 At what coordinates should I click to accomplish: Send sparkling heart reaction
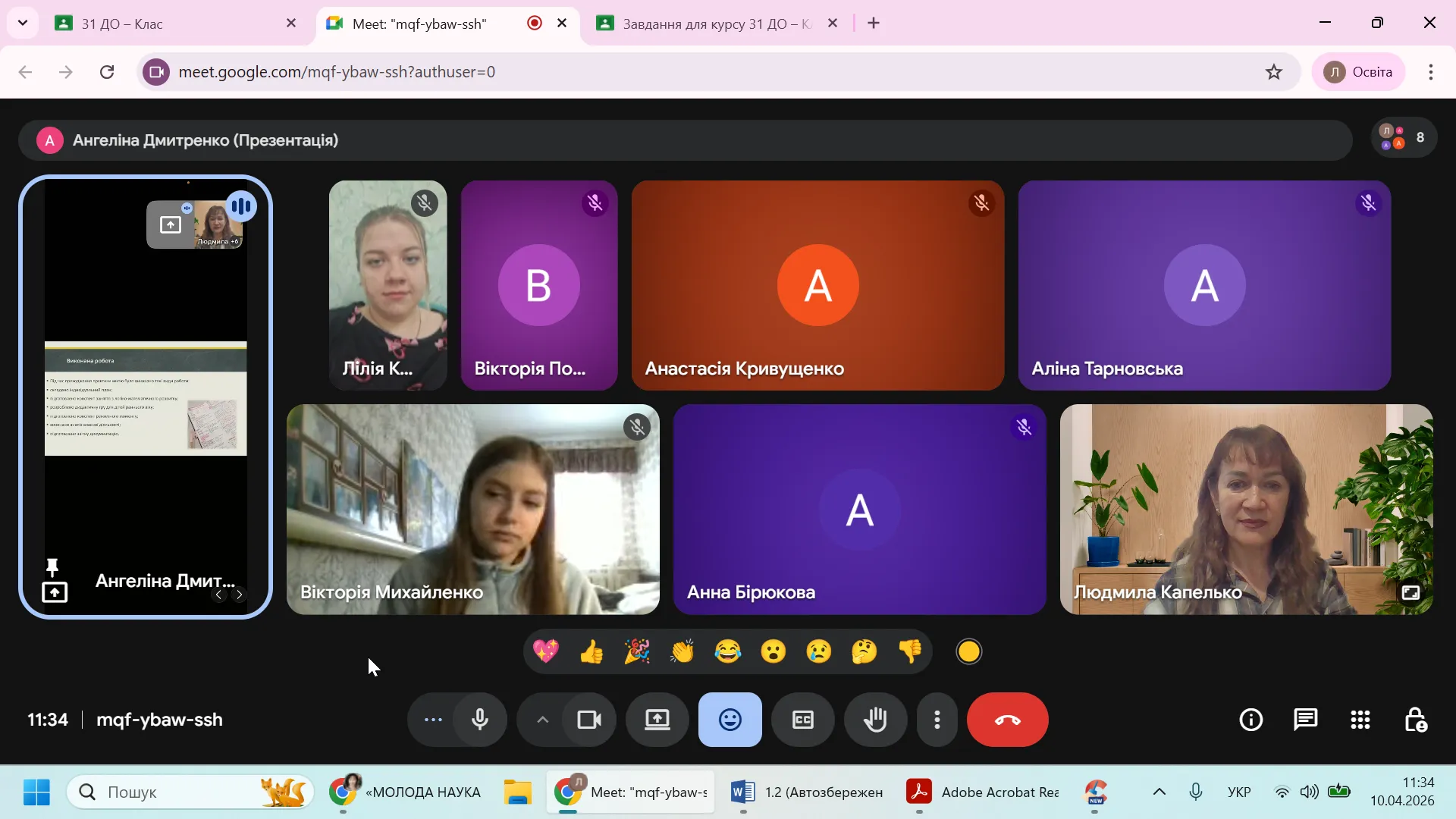point(546,651)
